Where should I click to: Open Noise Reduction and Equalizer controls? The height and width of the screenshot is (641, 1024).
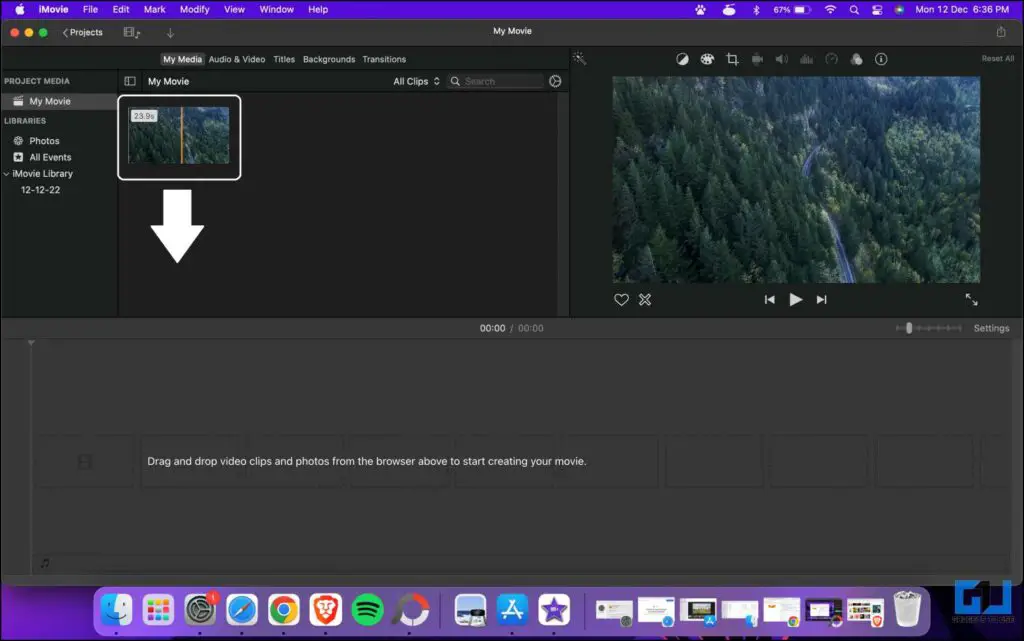click(806, 59)
